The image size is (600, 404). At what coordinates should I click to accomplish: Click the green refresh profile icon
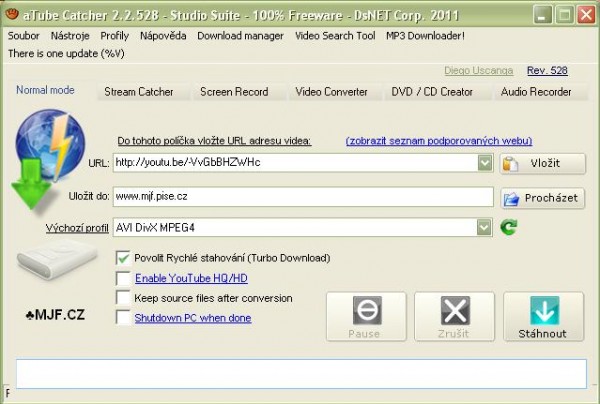coord(509,227)
